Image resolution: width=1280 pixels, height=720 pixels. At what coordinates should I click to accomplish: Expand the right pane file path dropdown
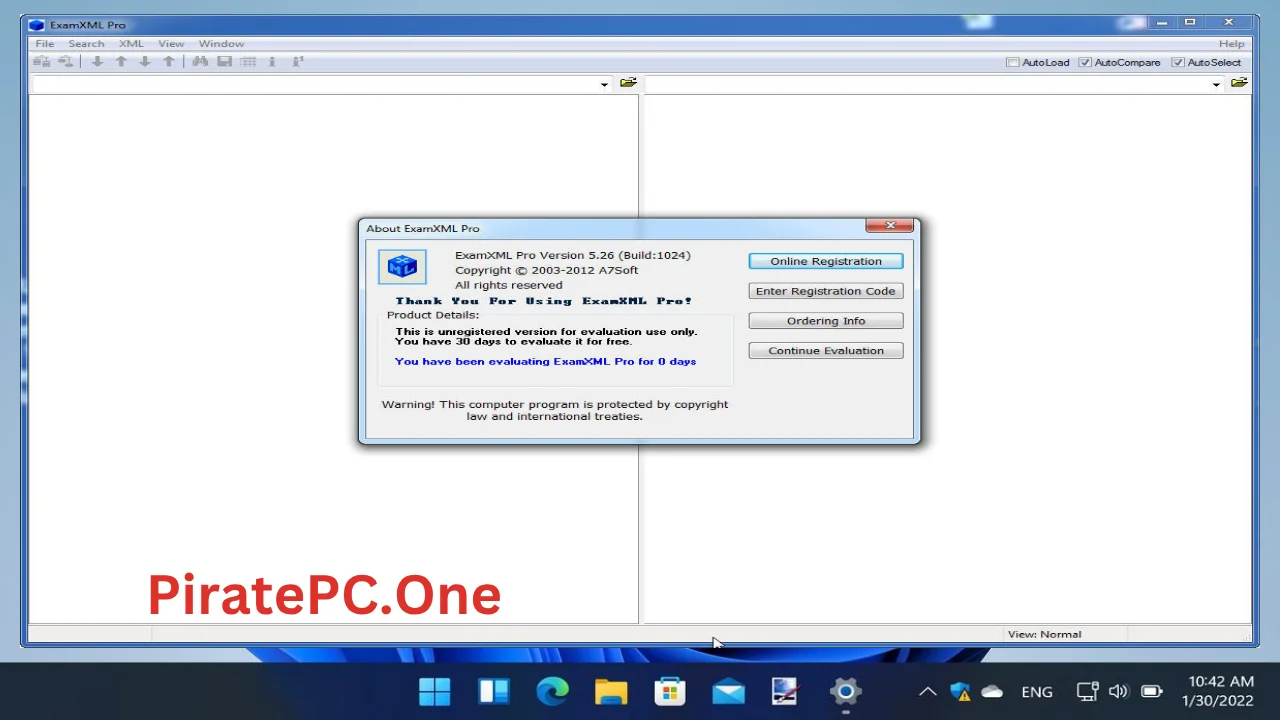(1216, 84)
